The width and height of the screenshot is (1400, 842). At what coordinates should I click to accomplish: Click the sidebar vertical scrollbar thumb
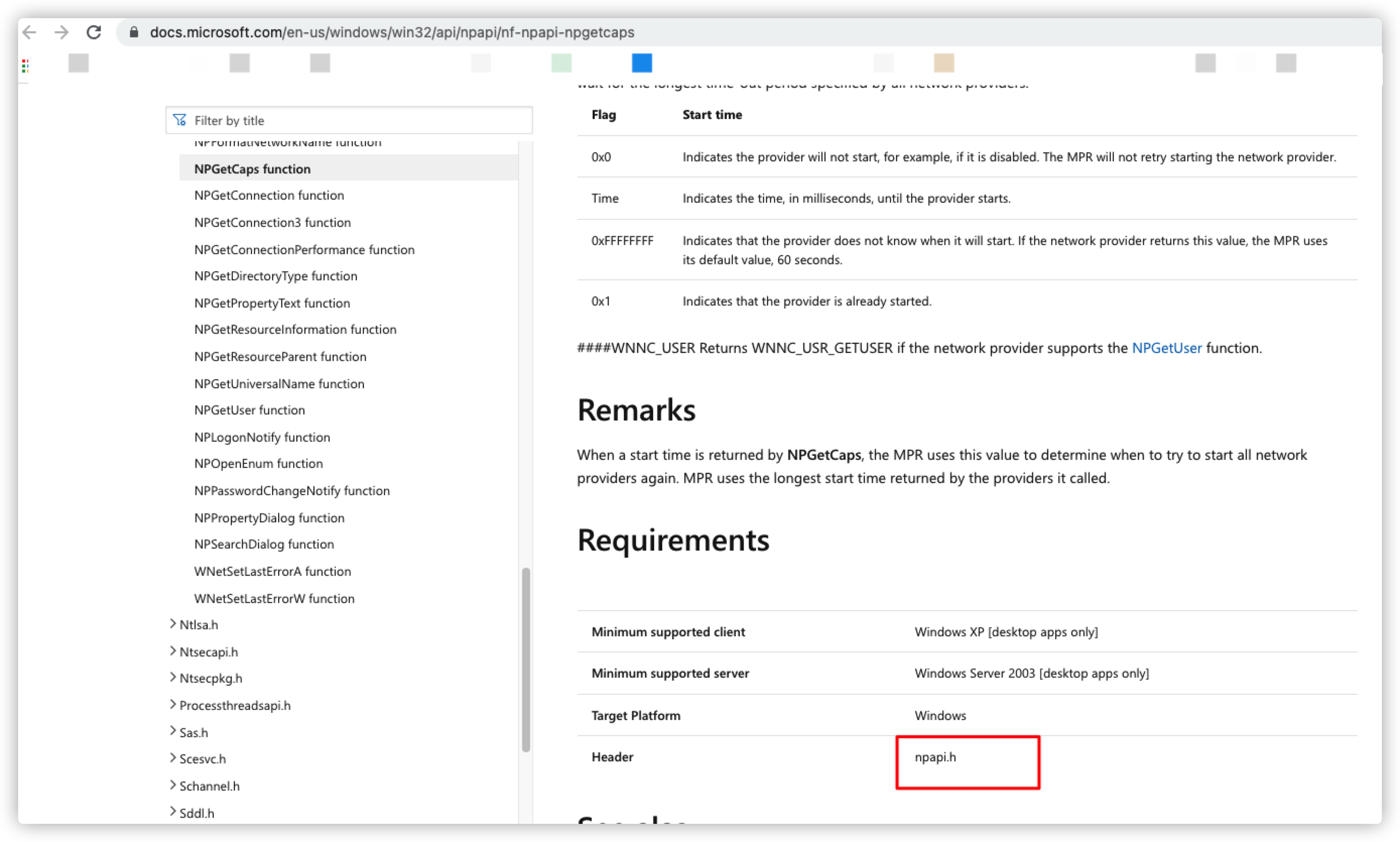click(x=526, y=659)
